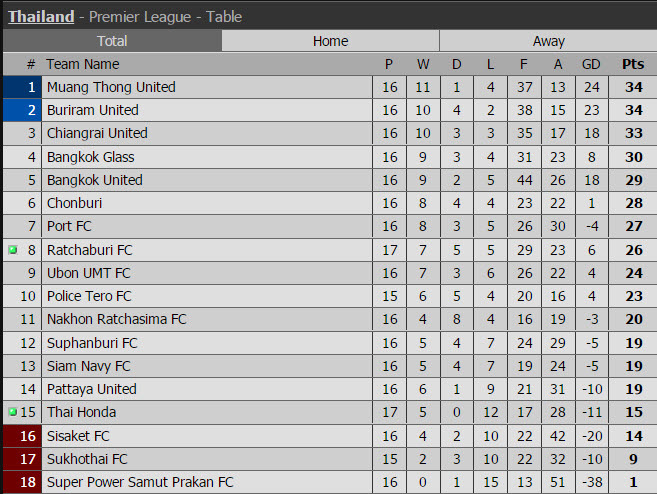This screenshot has height=494, width=657.
Task: Click Nakhon Ratchasima FC team name
Action: [116, 319]
